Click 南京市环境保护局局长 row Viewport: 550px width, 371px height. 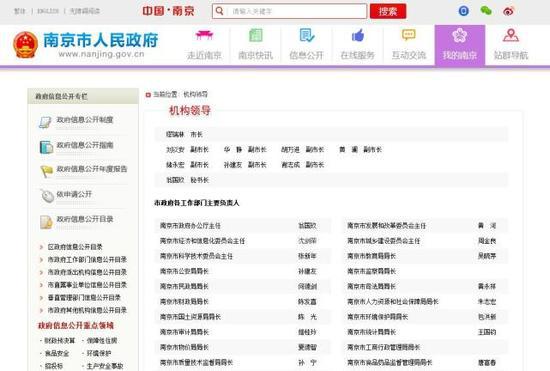[x=424, y=317]
